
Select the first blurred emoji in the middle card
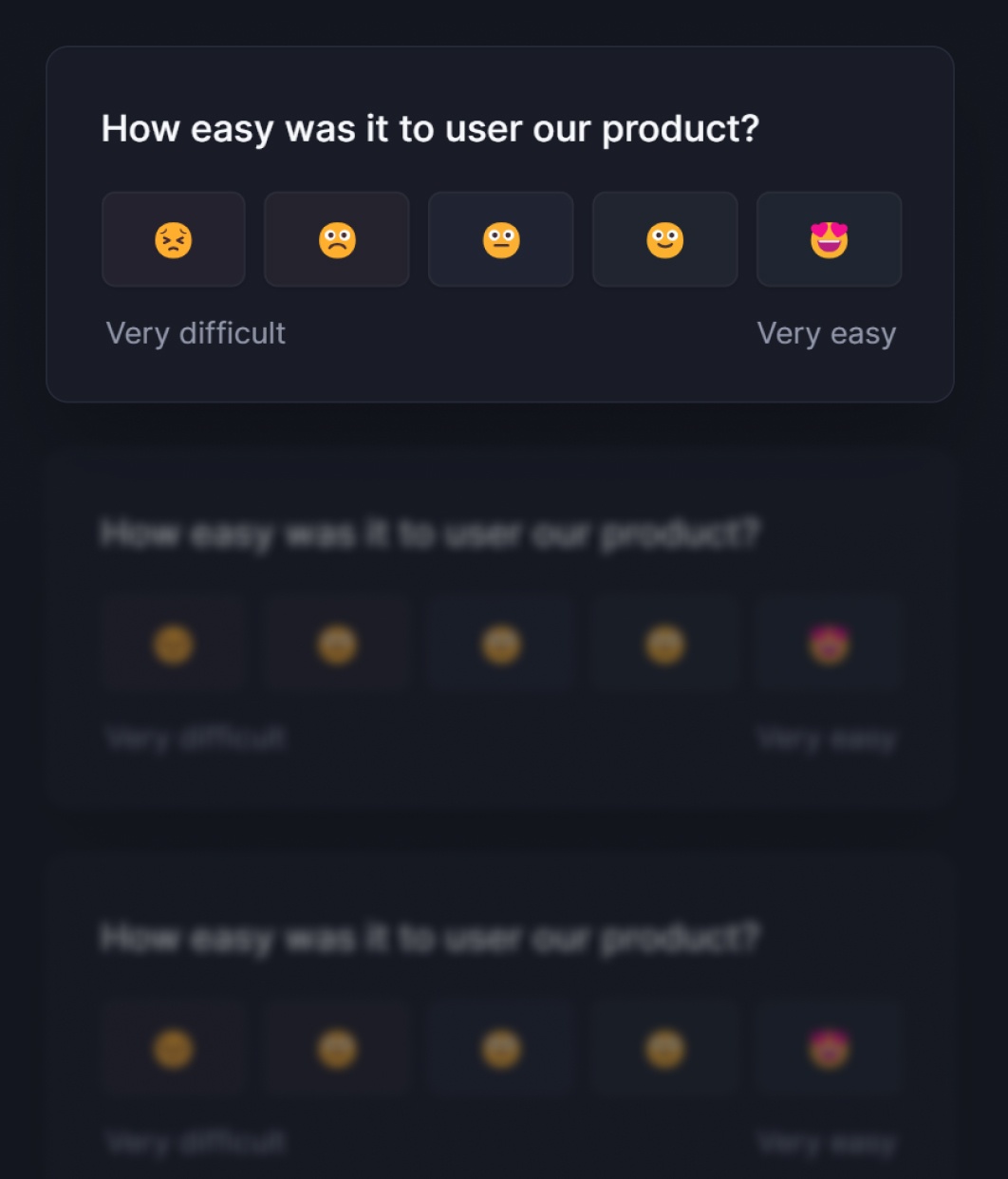[174, 645]
